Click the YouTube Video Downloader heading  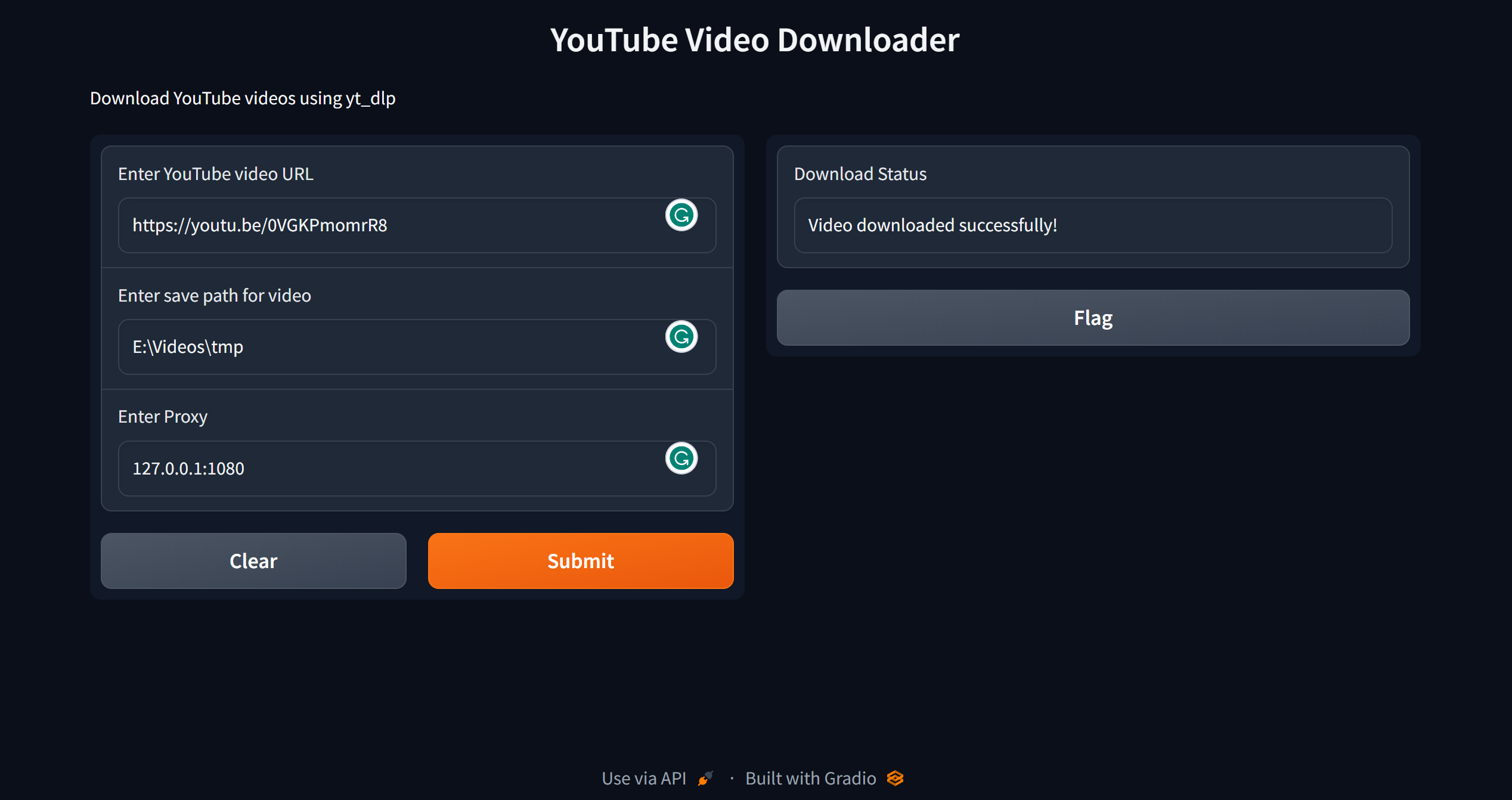[x=755, y=40]
